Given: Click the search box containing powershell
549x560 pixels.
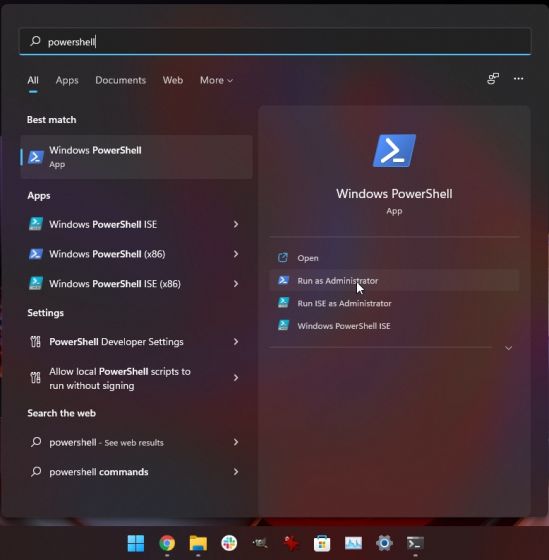Looking at the screenshot, I should click(275, 42).
